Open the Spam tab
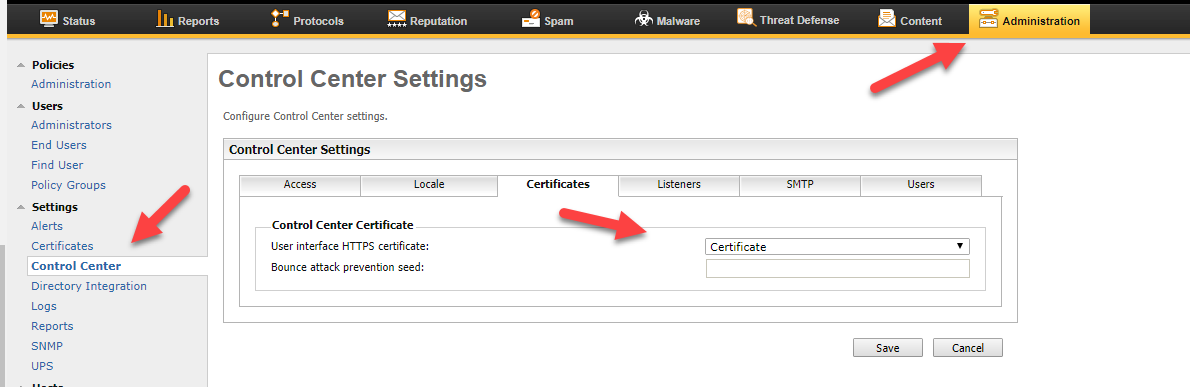This screenshot has width=1190, height=387. point(548,20)
